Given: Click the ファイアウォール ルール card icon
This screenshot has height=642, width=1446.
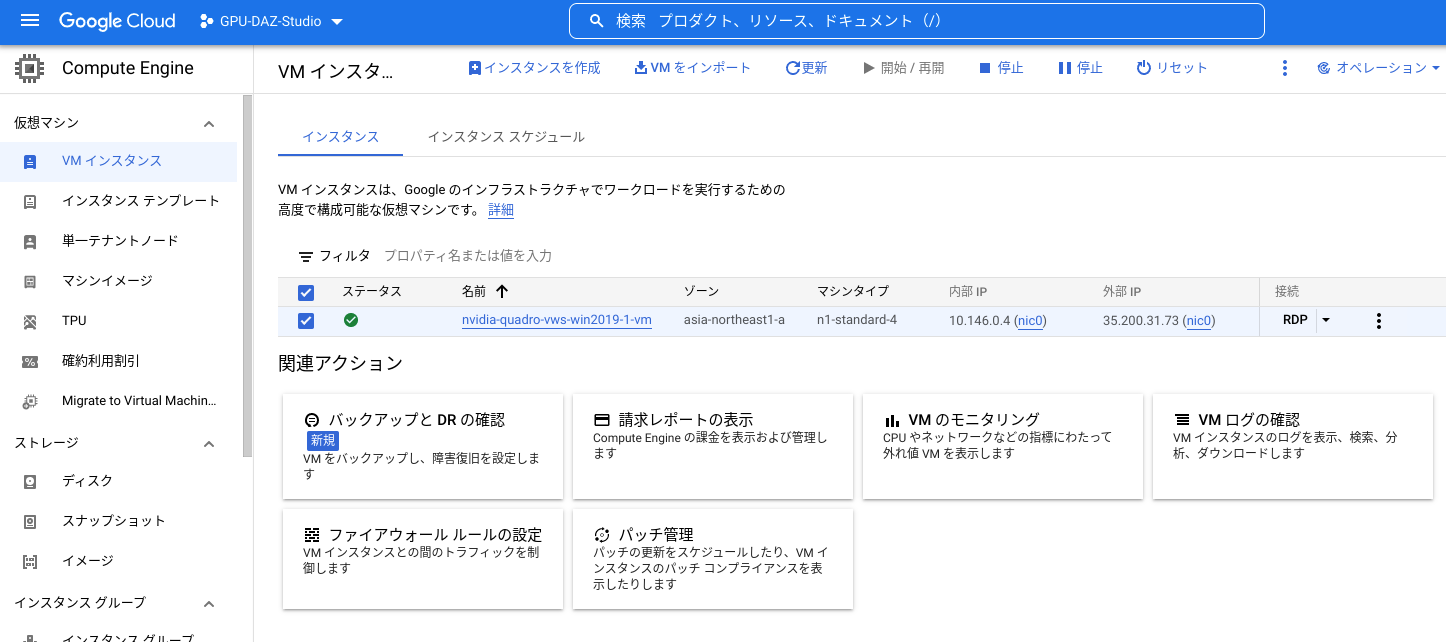Looking at the screenshot, I should pos(312,535).
